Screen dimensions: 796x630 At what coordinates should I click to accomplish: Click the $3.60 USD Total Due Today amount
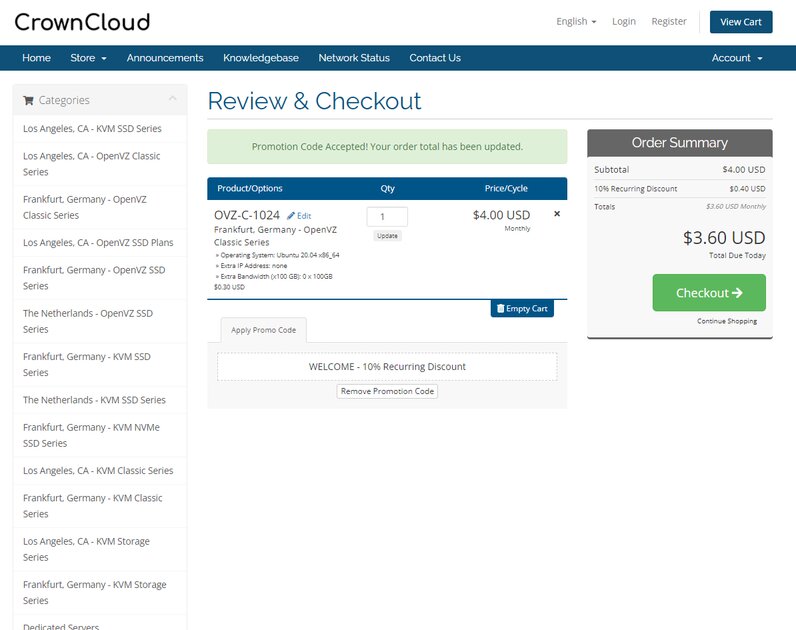tap(724, 238)
